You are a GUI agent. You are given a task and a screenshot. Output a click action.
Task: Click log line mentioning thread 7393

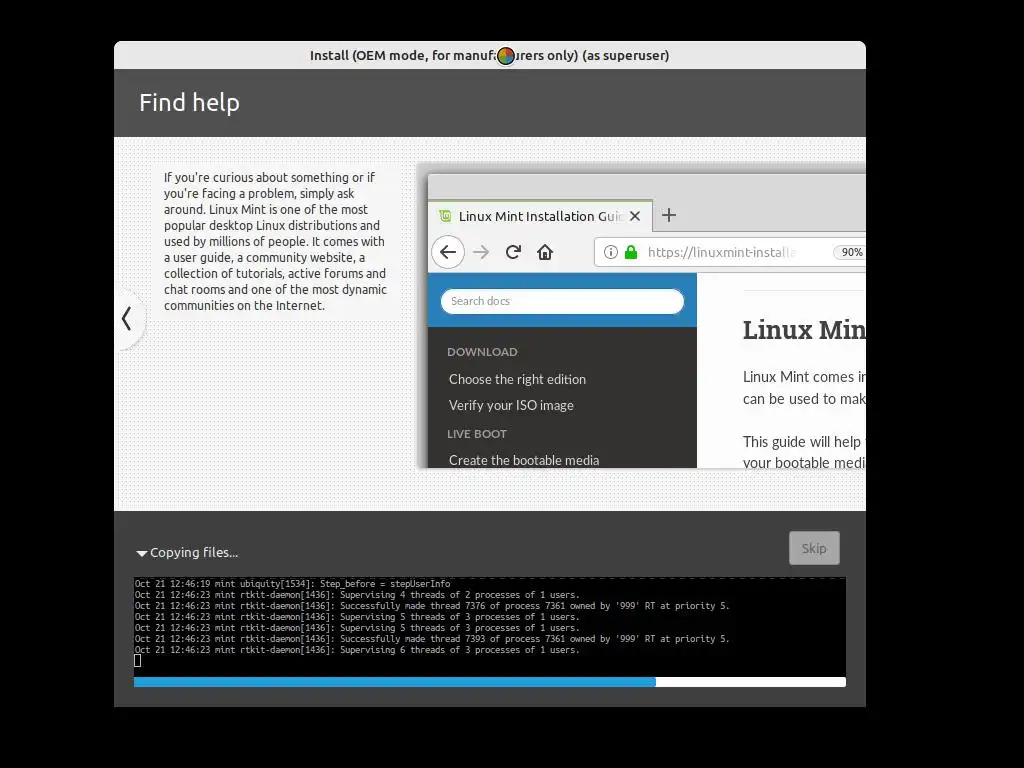(x=432, y=639)
